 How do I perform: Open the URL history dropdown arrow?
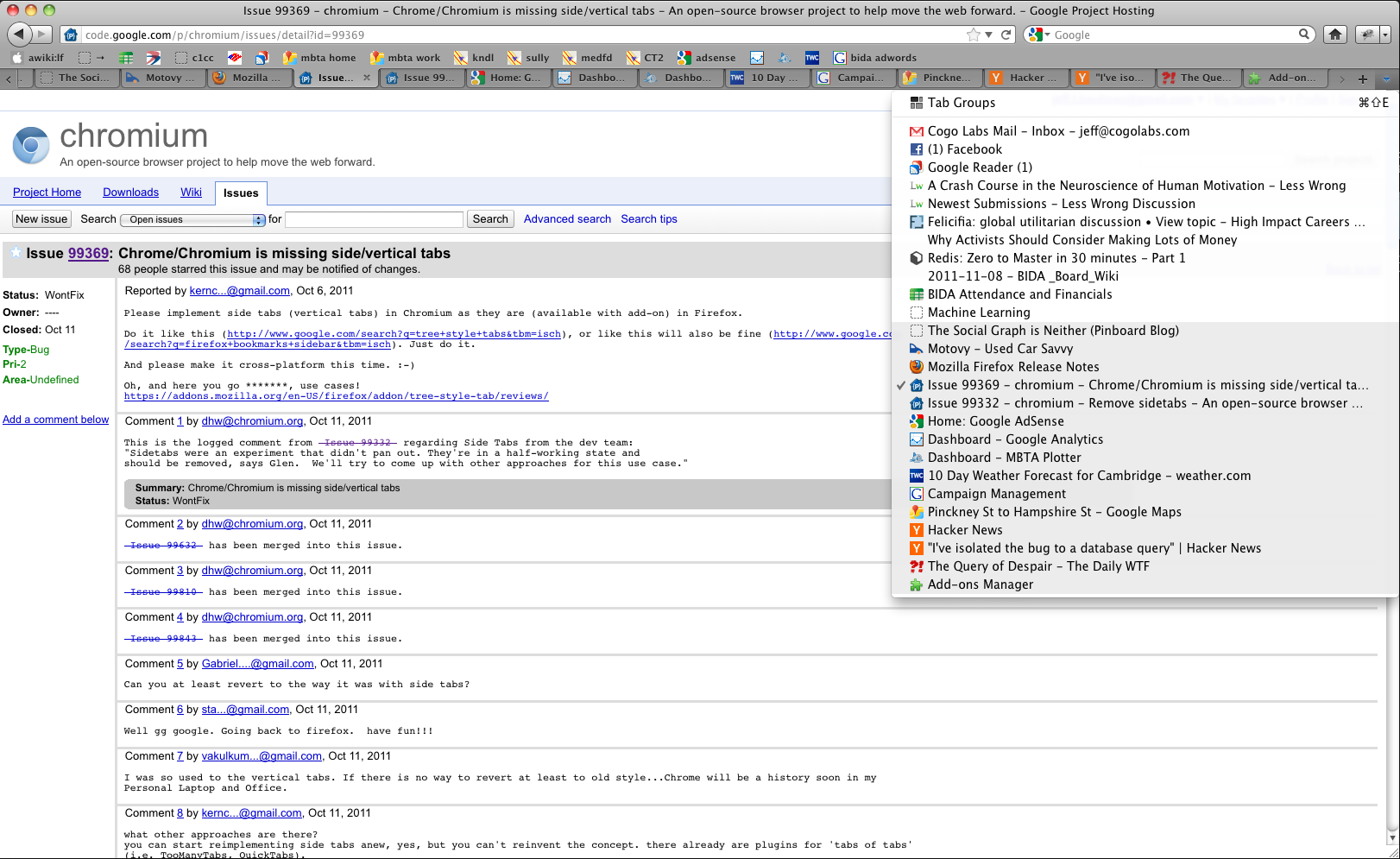[x=989, y=35]
